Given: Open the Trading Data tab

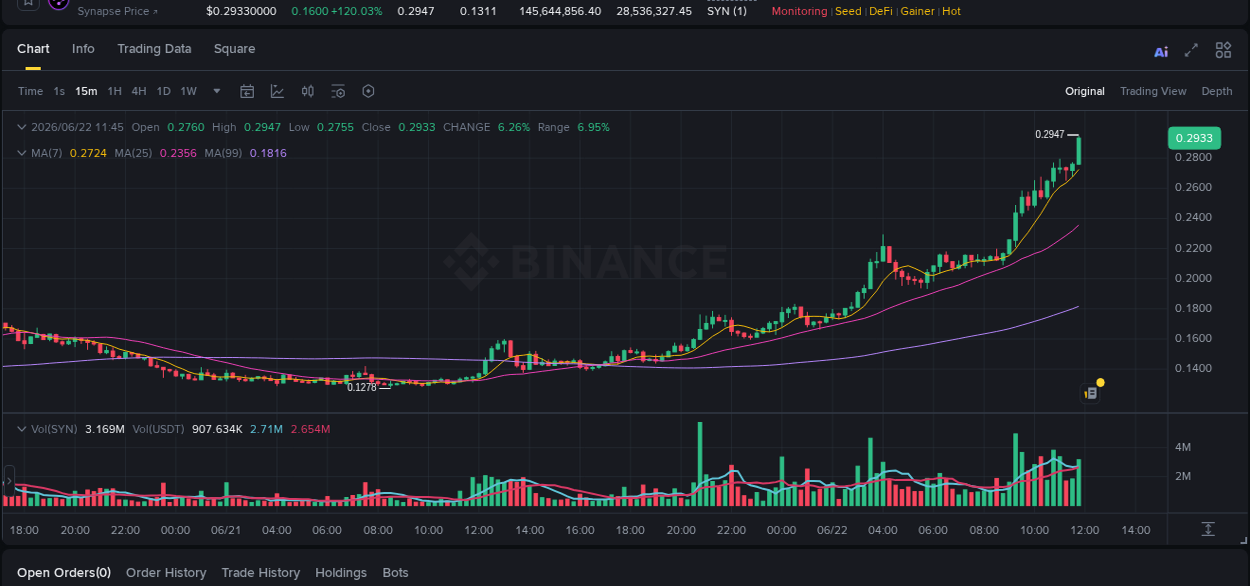Looking at the screenshot, I should click(154, 49).
